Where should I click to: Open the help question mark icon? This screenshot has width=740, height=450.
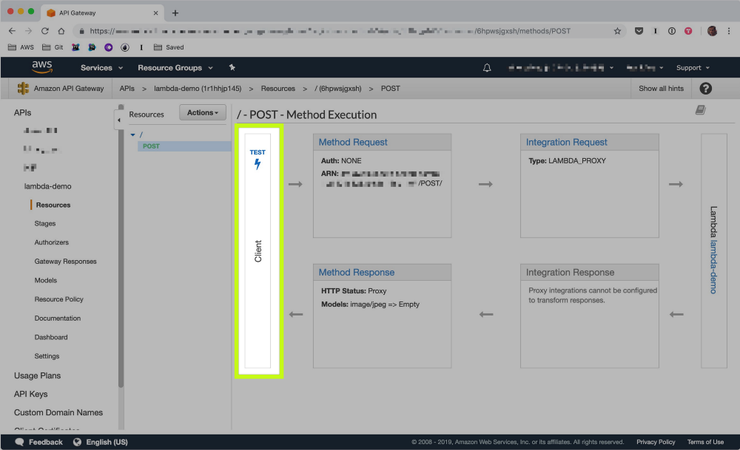706,88
